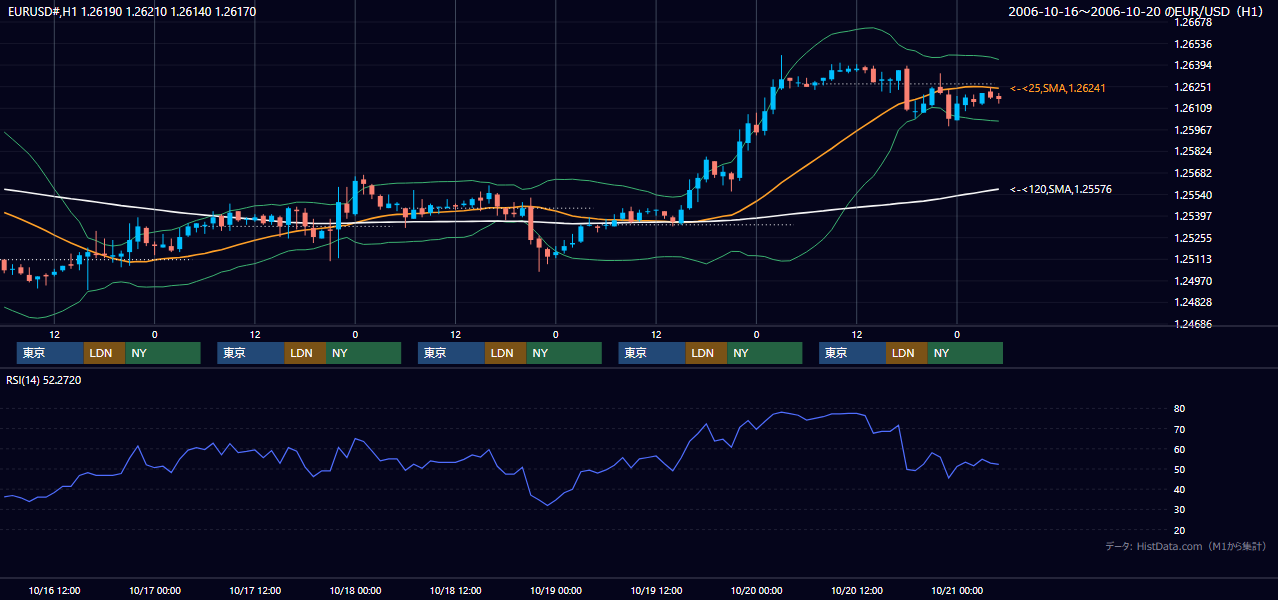Click price axis value 1.26678
The width and height of the screenshot is (1278, 600).
coord(1193,22)
